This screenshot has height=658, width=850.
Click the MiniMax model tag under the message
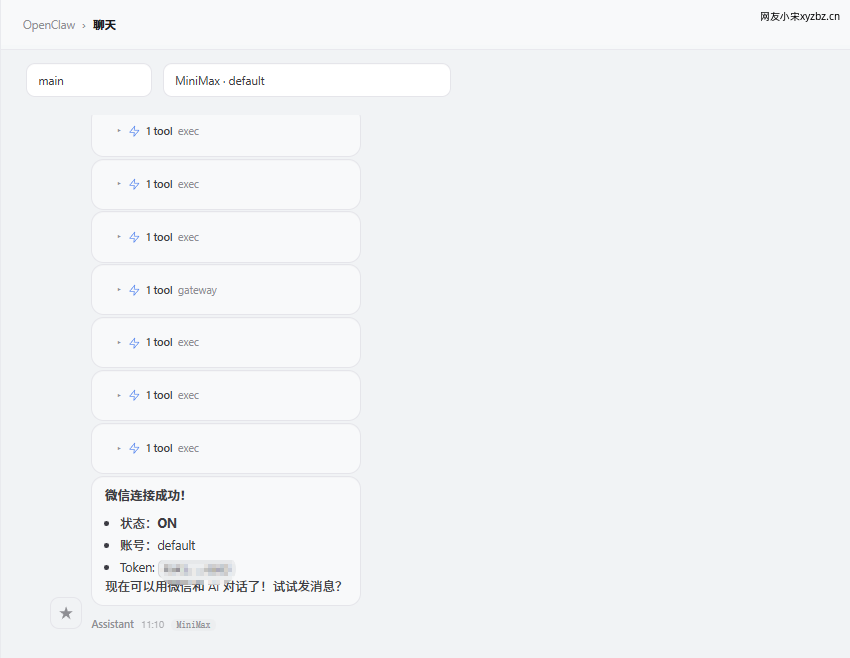point(193,624)
